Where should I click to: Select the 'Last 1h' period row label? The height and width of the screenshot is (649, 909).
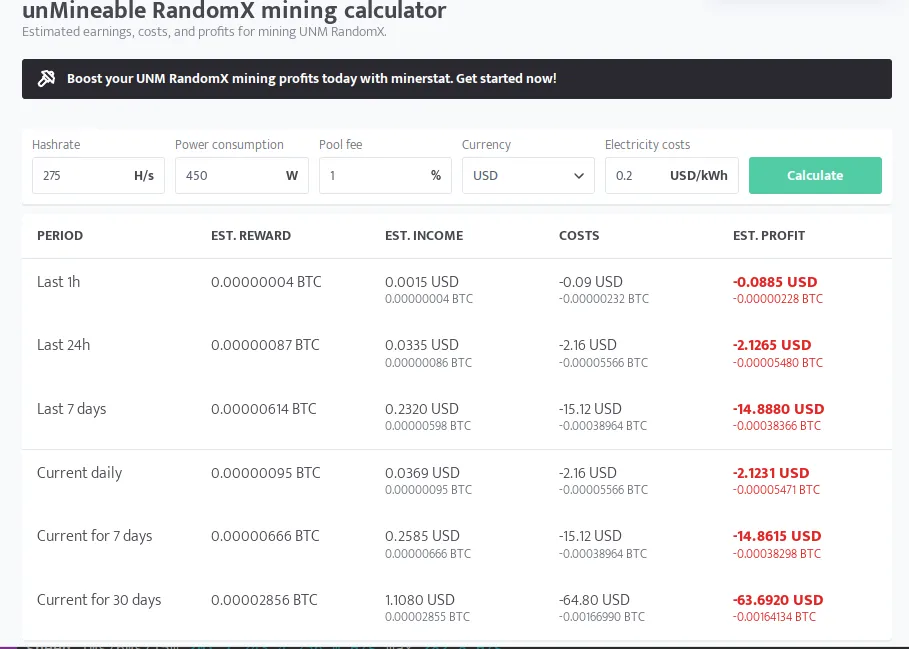[x=59, y=282]
